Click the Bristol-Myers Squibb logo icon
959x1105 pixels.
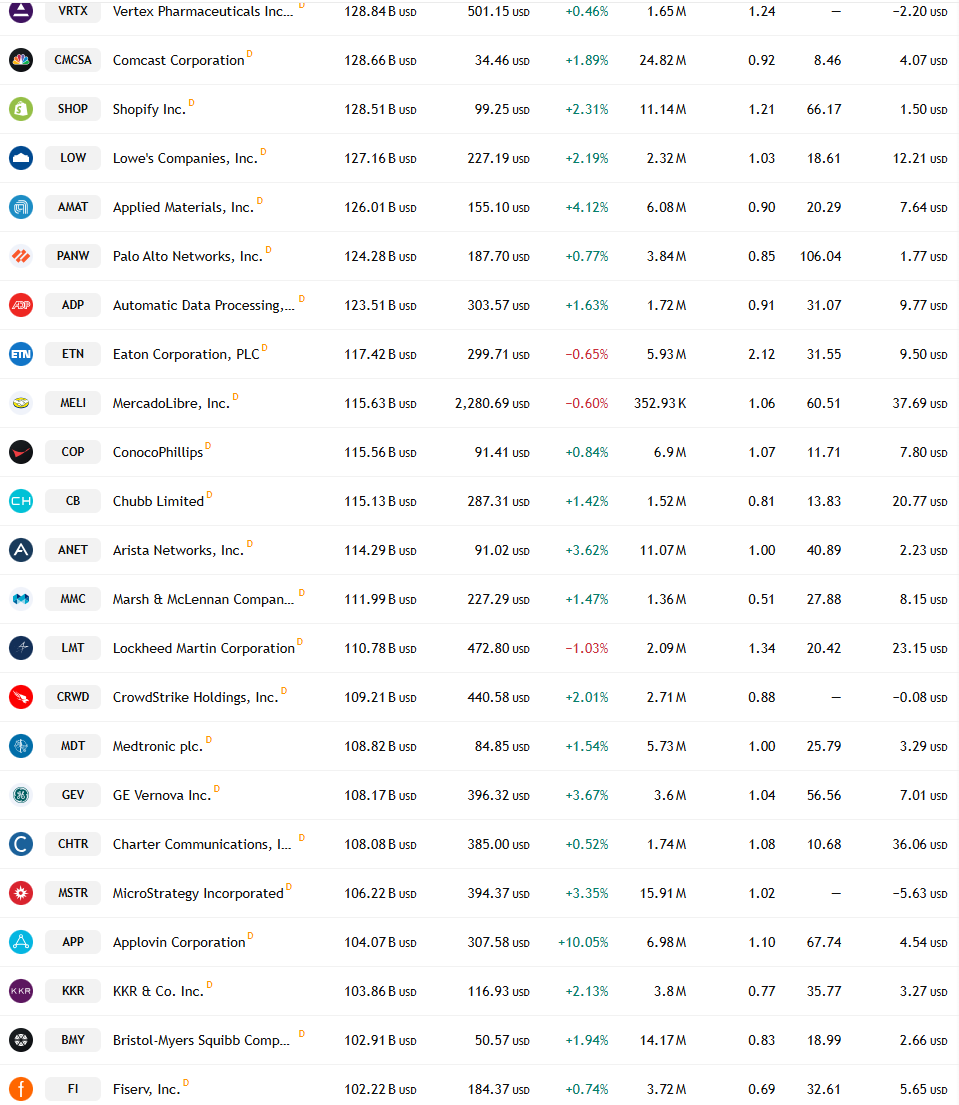pos(21,1039)
